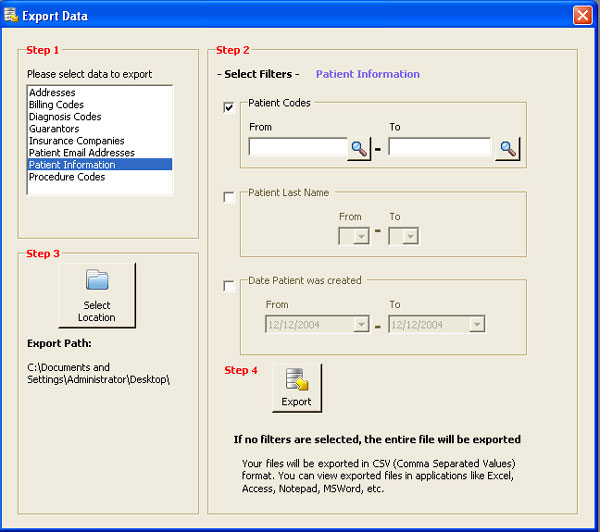Screen dimensions: 600x532
Task: Click the magnifier icon beside Patient Codes To field
Action: [x=508, y=149]
